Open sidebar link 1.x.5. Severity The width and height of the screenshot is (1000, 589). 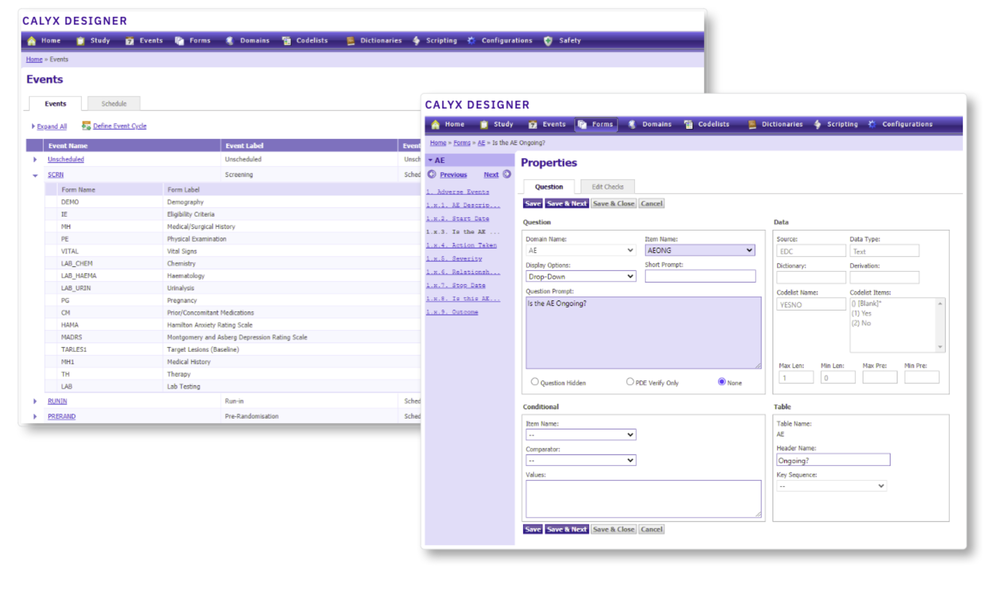[454, 259]
